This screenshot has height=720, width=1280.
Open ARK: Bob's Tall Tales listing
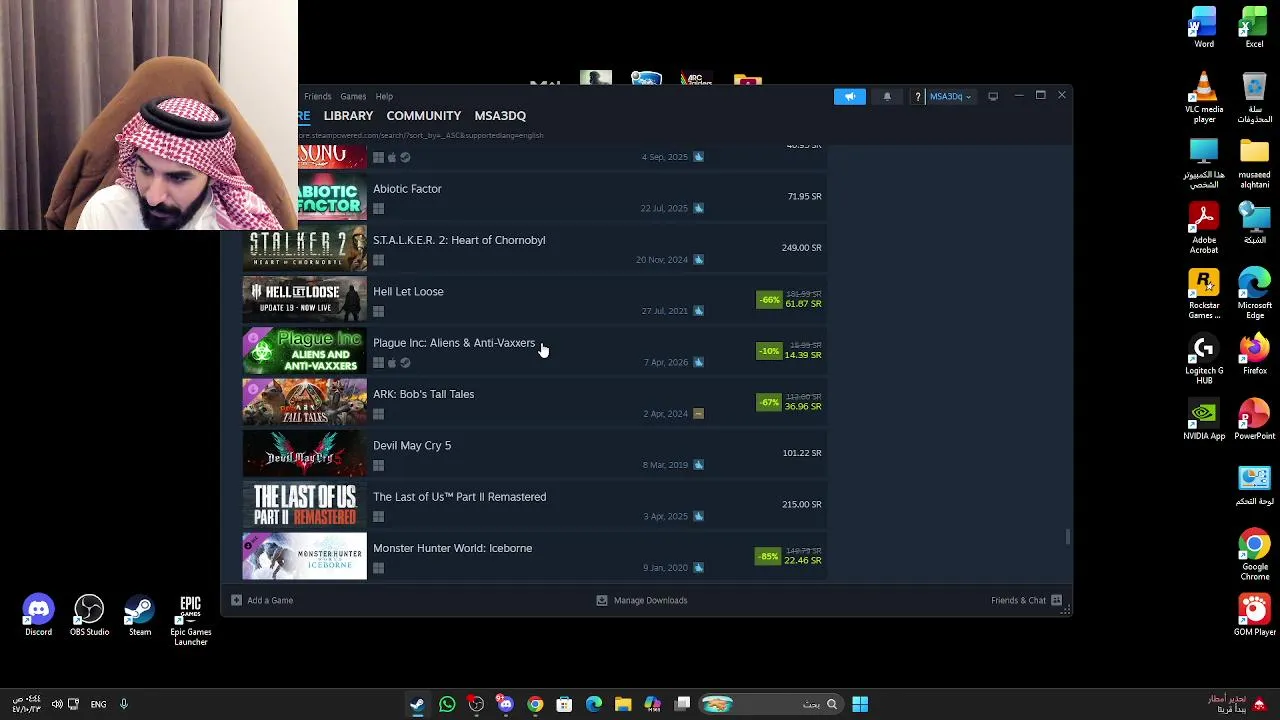point(534,402)
